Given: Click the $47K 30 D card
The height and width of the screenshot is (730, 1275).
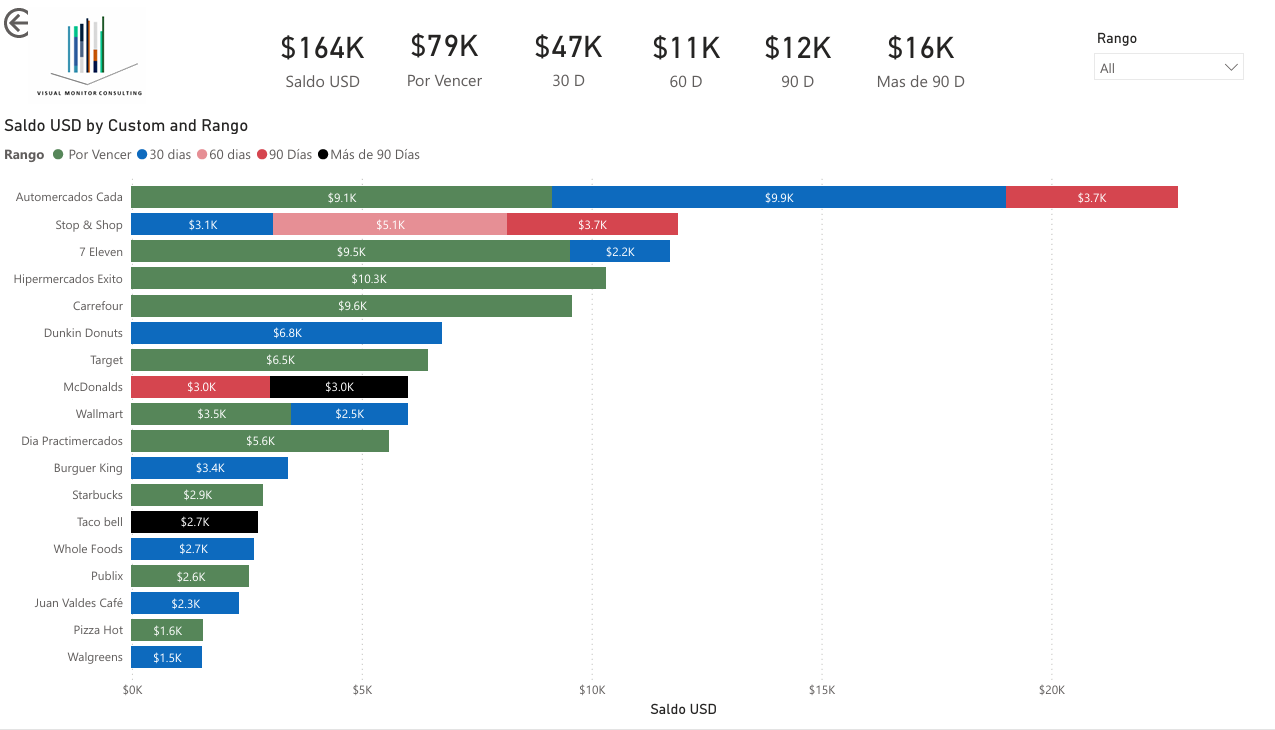Looking at the screenshot, I should click(x=568, y=61).
